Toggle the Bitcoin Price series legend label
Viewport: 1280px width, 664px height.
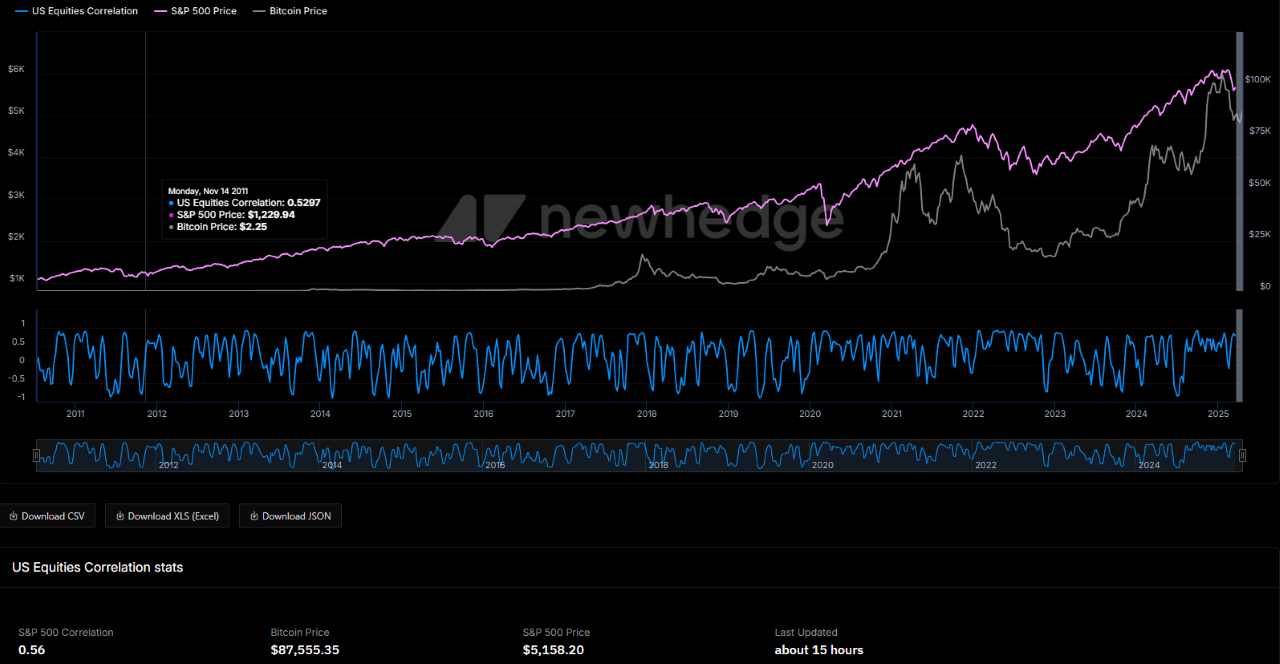pos(298,11)
